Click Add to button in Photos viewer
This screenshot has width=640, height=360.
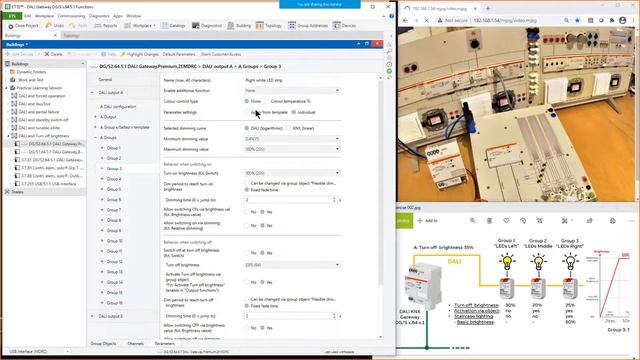427,221
